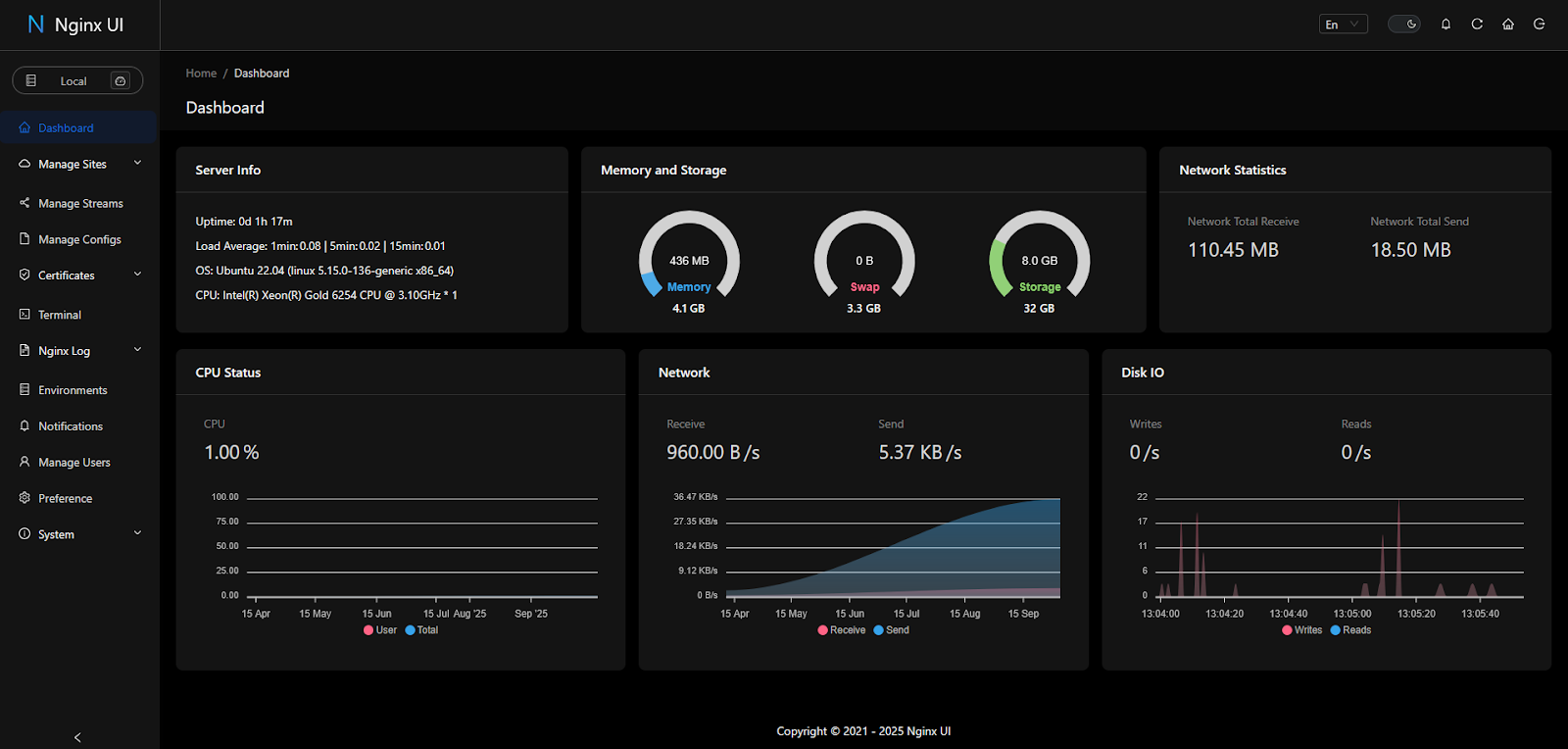Click the Uptime: 0d 1h 17m text
Viewport: 1568px width, 749px height.
pyautogui.click(x=244, y=222)
